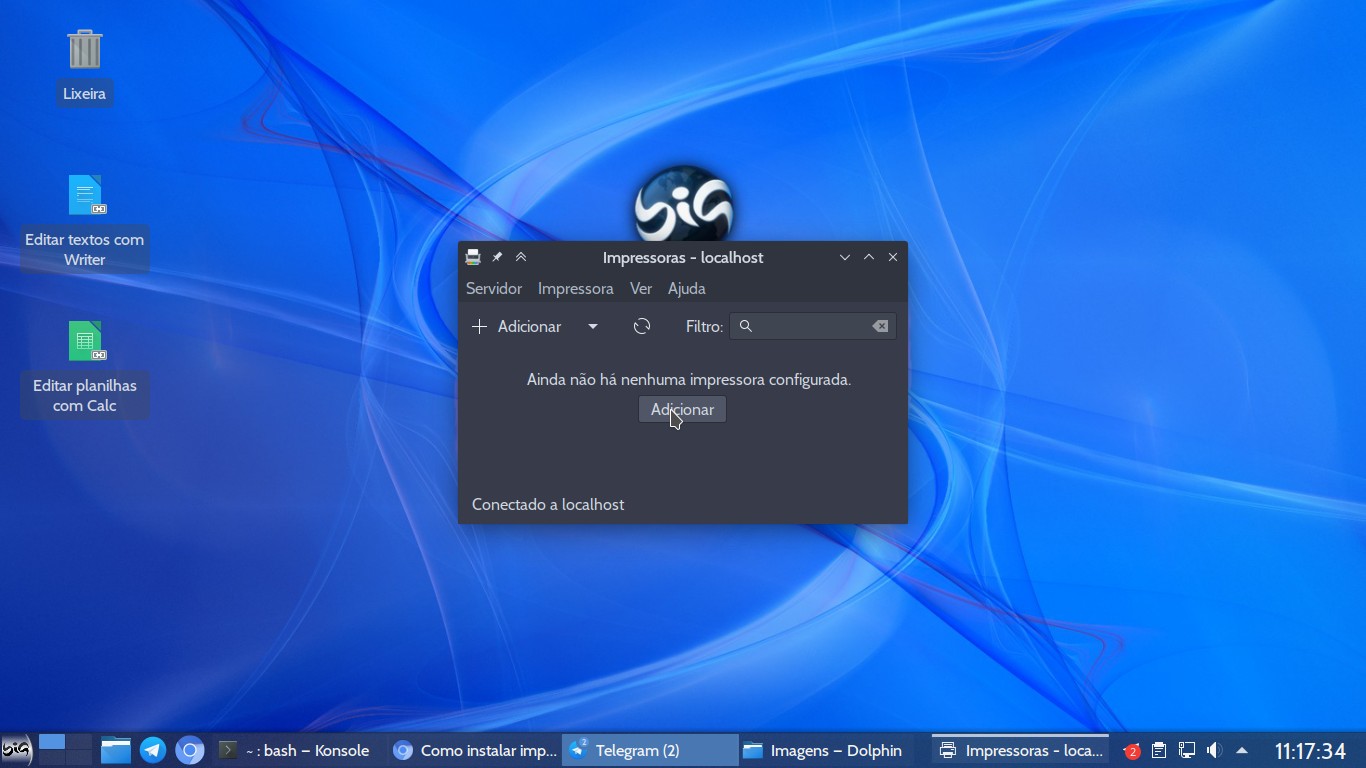Screen dimensions: 1366x768
Task: Switch to the Impressoras - loca... task
Action: (x=1021, y=750)
